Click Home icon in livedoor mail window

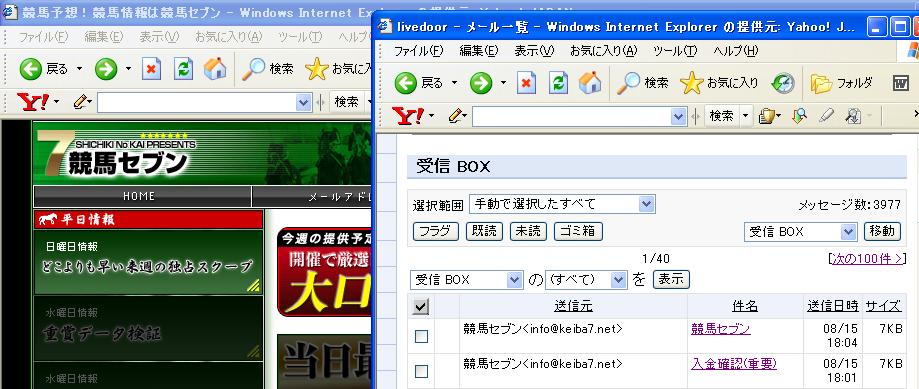(x=590, y=83)
